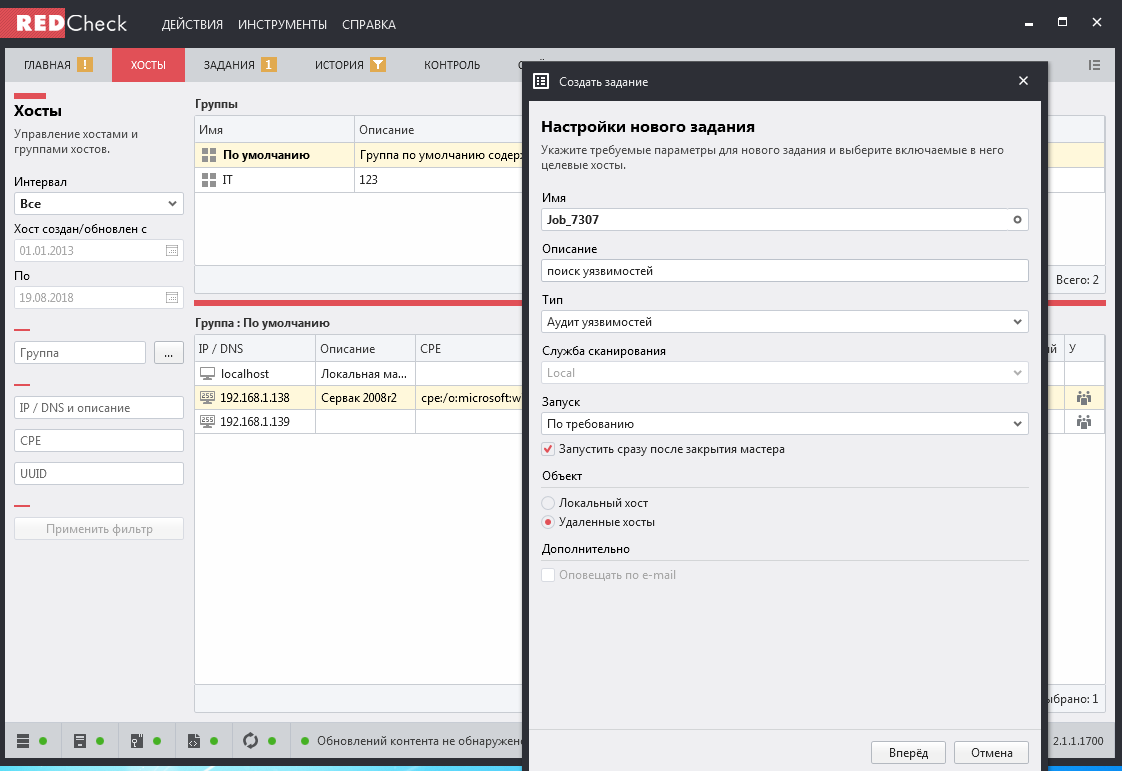Click the database status icon in status bar
Viewport: 1122px width, 771px height.
click(23, 741)
